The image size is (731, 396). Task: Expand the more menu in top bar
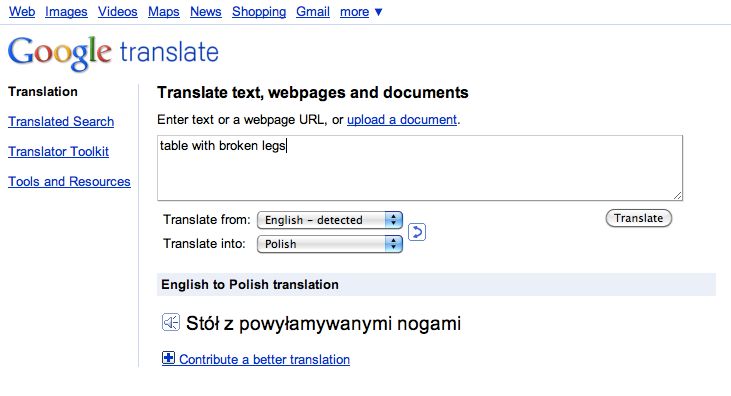coord(361,12)
